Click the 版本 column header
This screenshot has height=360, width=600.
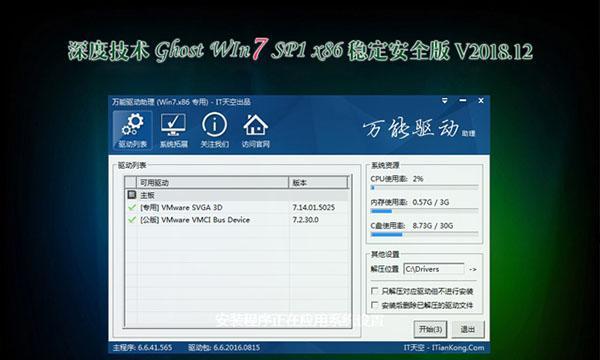click(318, 183)
